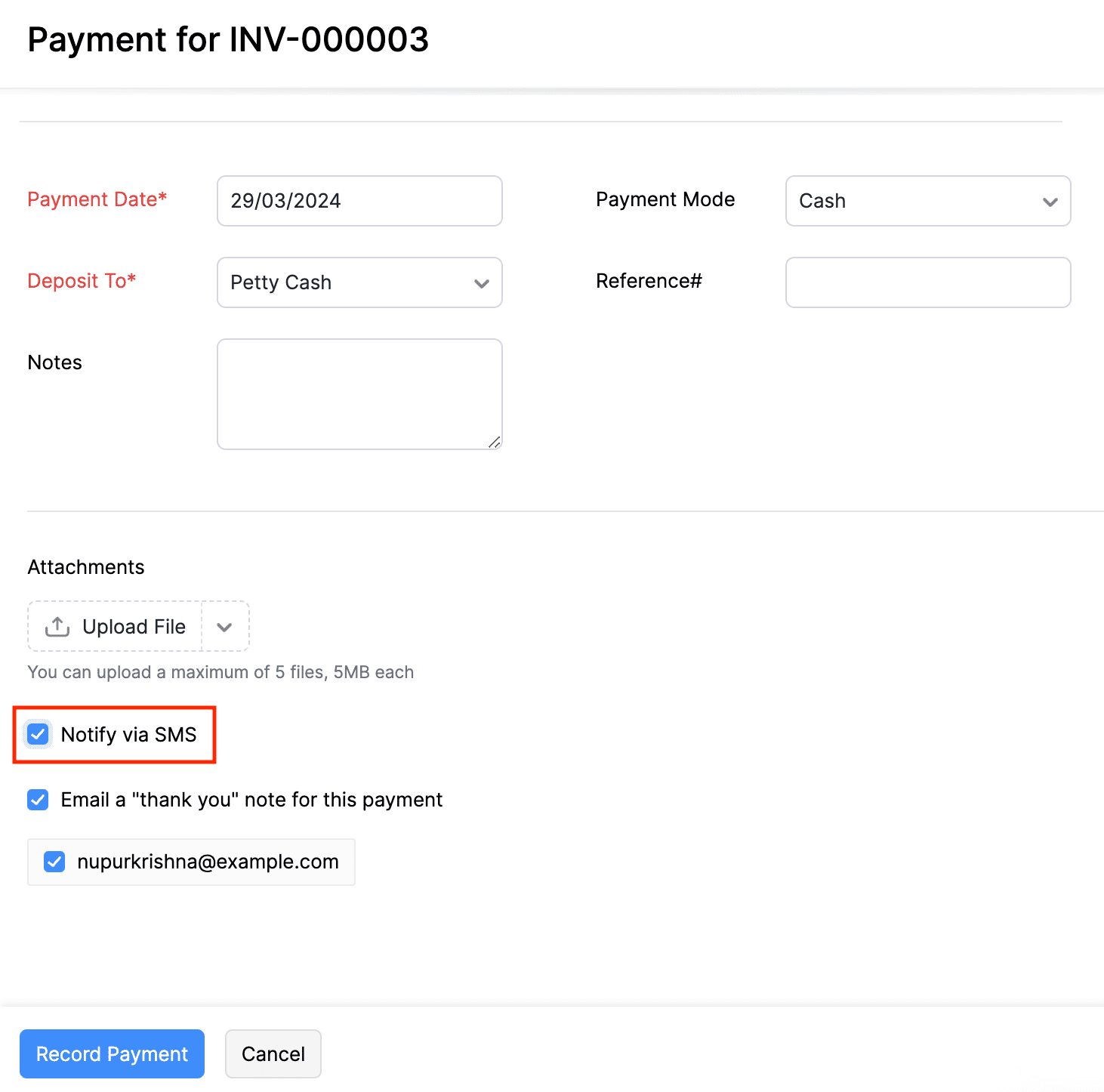Open additional upload options via chevron

pyautogui.click(x=224, y=626)
